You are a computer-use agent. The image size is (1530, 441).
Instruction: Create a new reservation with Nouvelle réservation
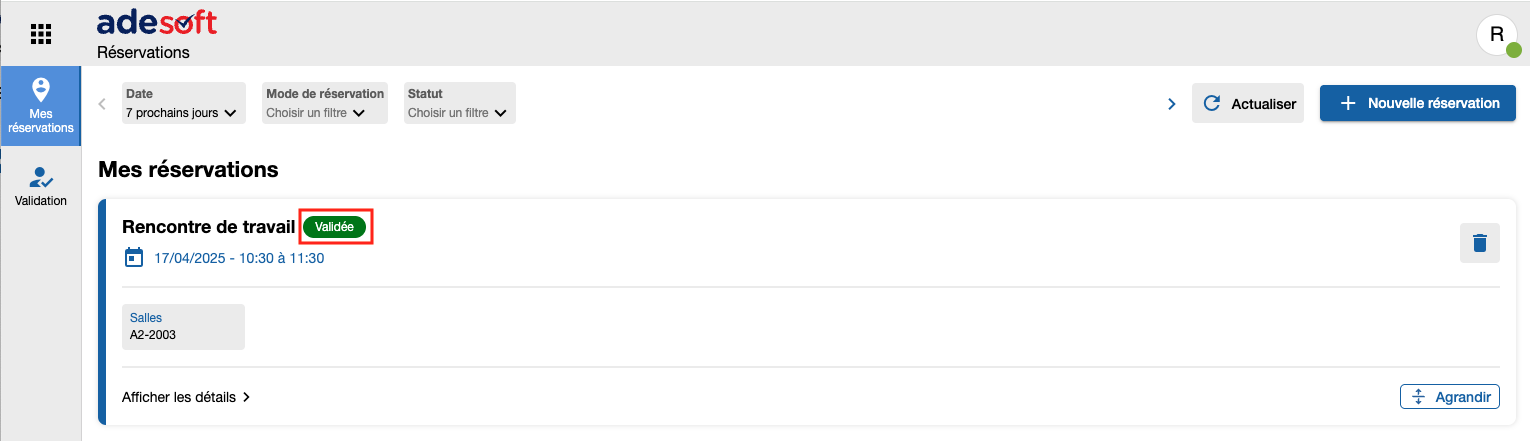(x=1419, y=103)
